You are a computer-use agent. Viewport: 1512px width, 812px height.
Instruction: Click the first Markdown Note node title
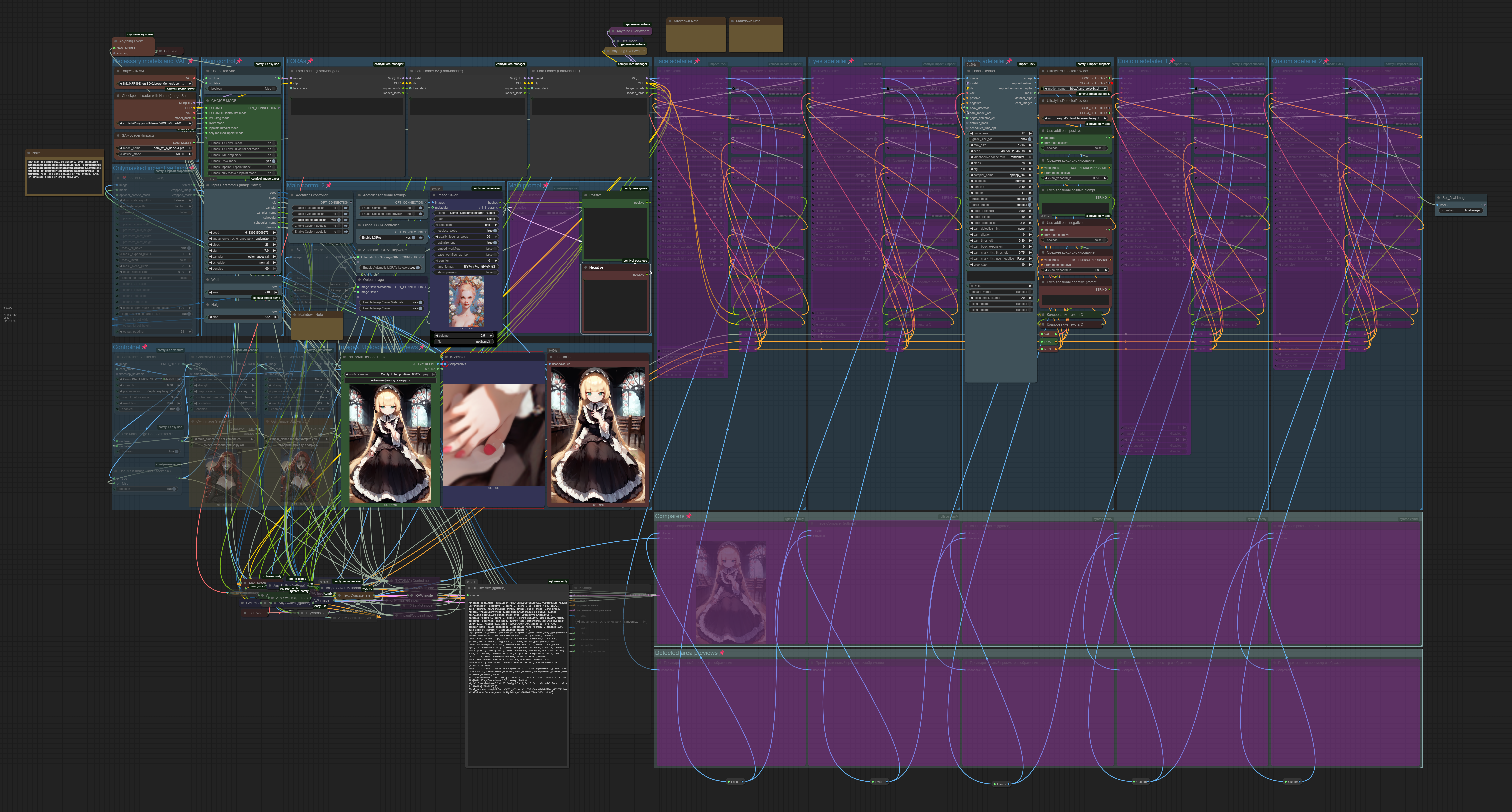pyautogui.click(x=686, y=21)
